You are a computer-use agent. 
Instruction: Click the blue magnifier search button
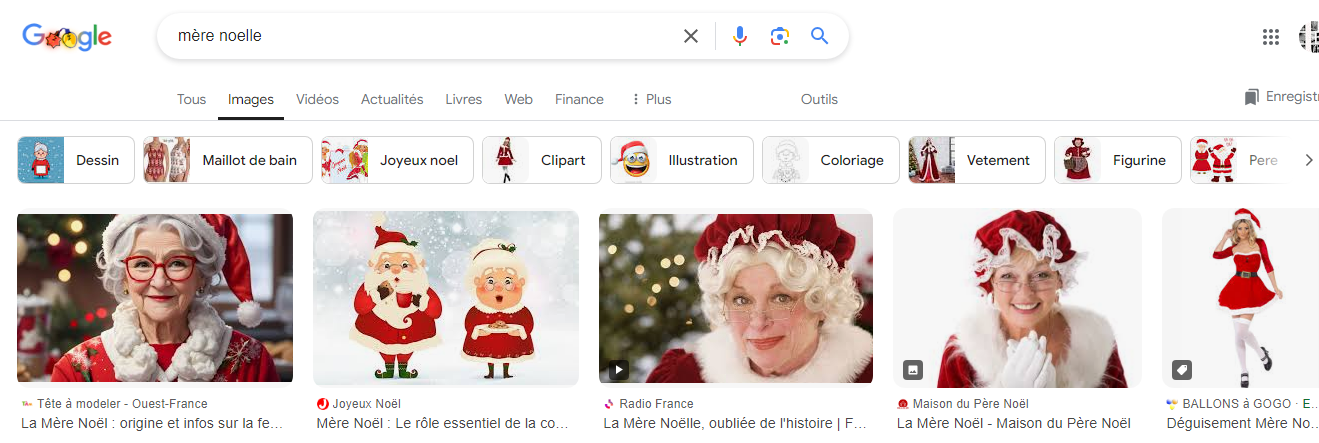[820, 36]
